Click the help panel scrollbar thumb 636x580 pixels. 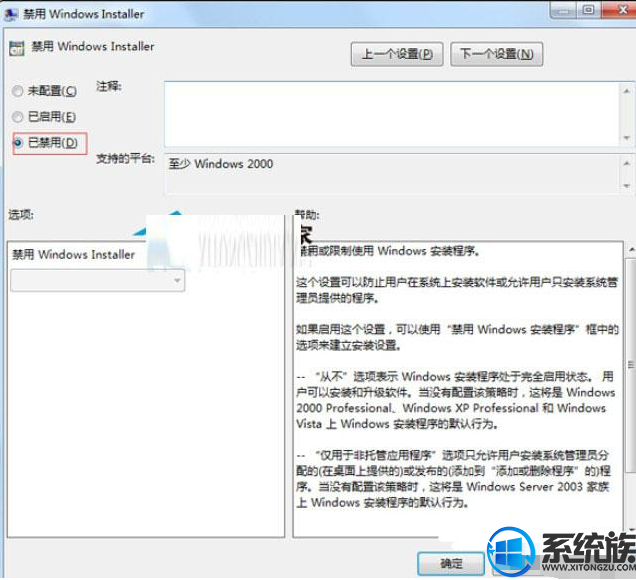coord(631,365)
